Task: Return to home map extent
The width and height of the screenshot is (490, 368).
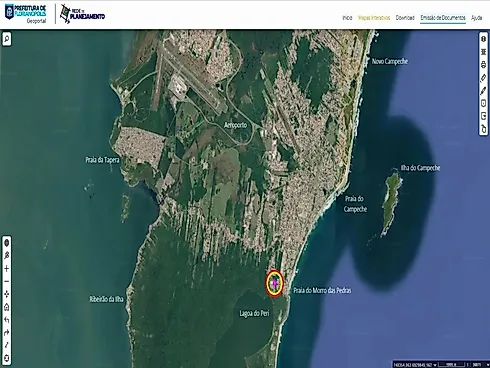Action: pyautogui.click(x=7, y=307)
